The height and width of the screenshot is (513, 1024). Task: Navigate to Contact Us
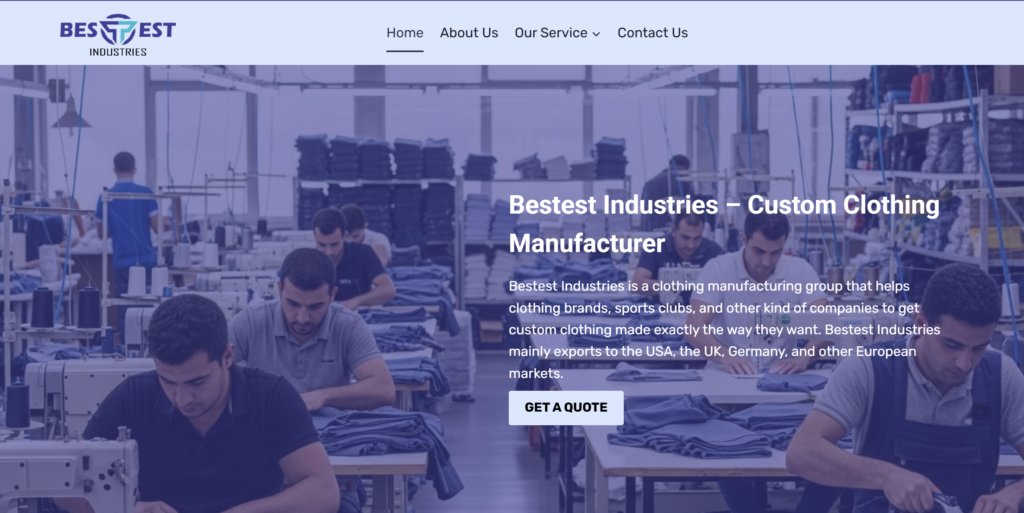pos(652,33)
